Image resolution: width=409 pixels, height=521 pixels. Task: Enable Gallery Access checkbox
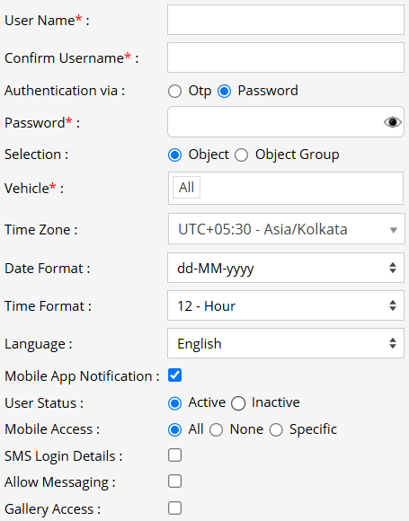click(175, 508)
